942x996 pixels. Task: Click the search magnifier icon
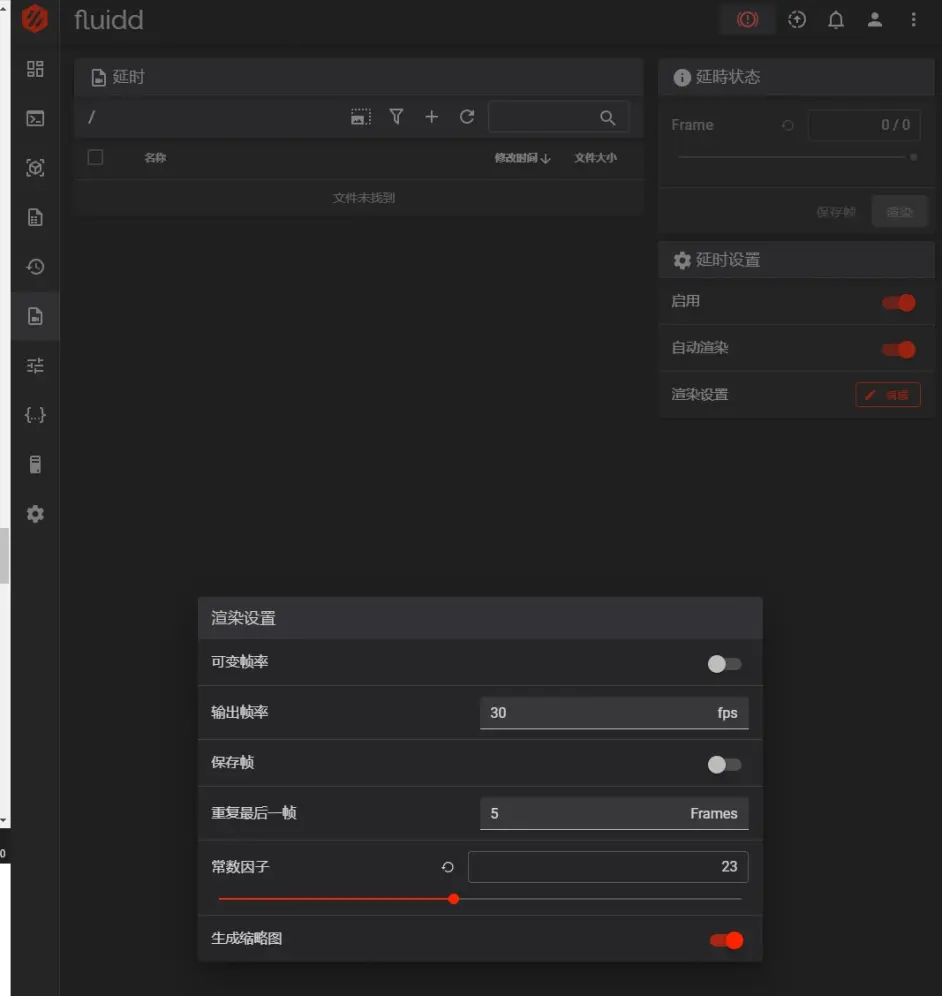coord(607,118)
